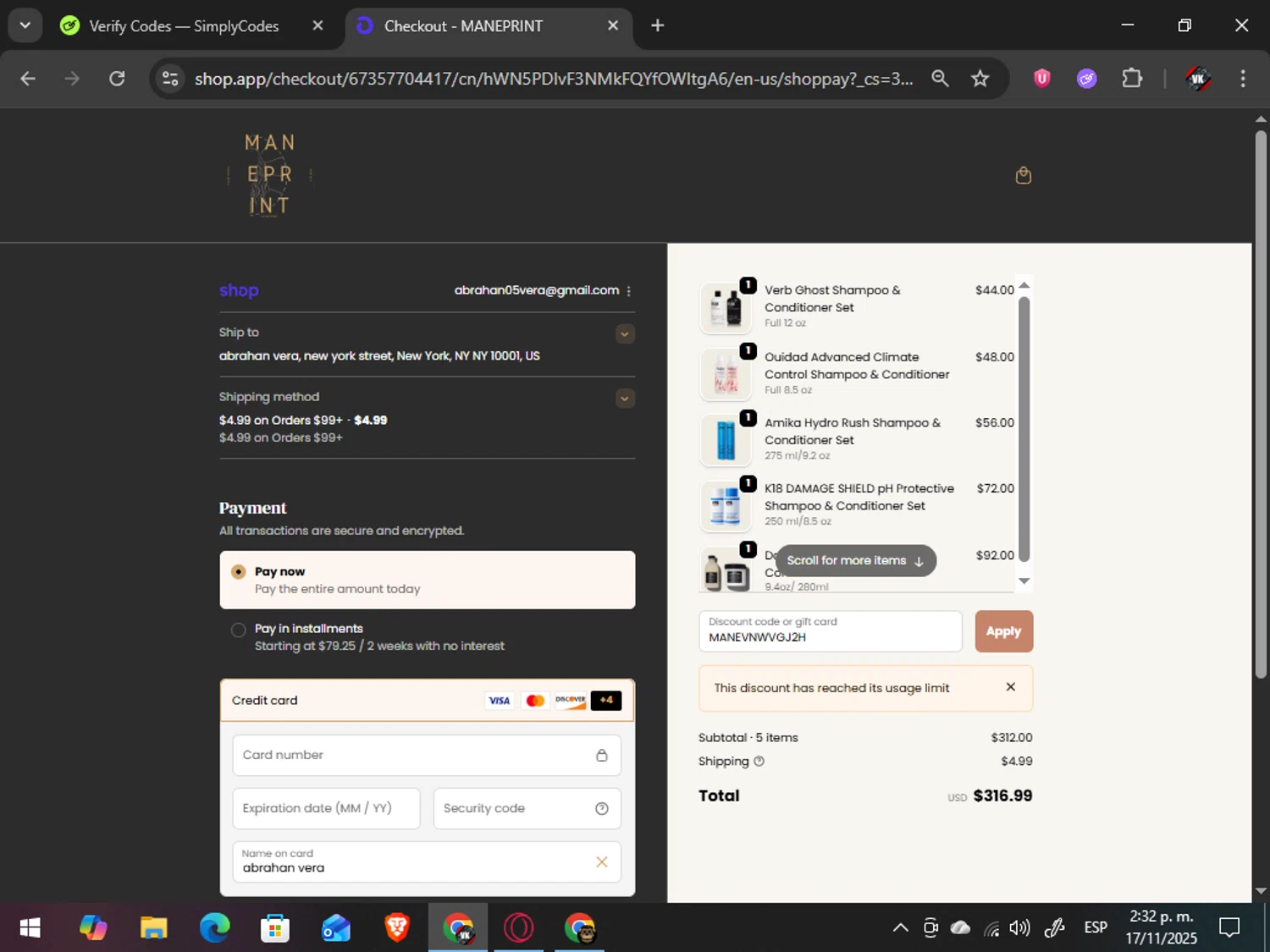The height and width of the screenshot is (952, 1270).
Task: Click the order items scroll down arrow
Action: pos(1024,581)
